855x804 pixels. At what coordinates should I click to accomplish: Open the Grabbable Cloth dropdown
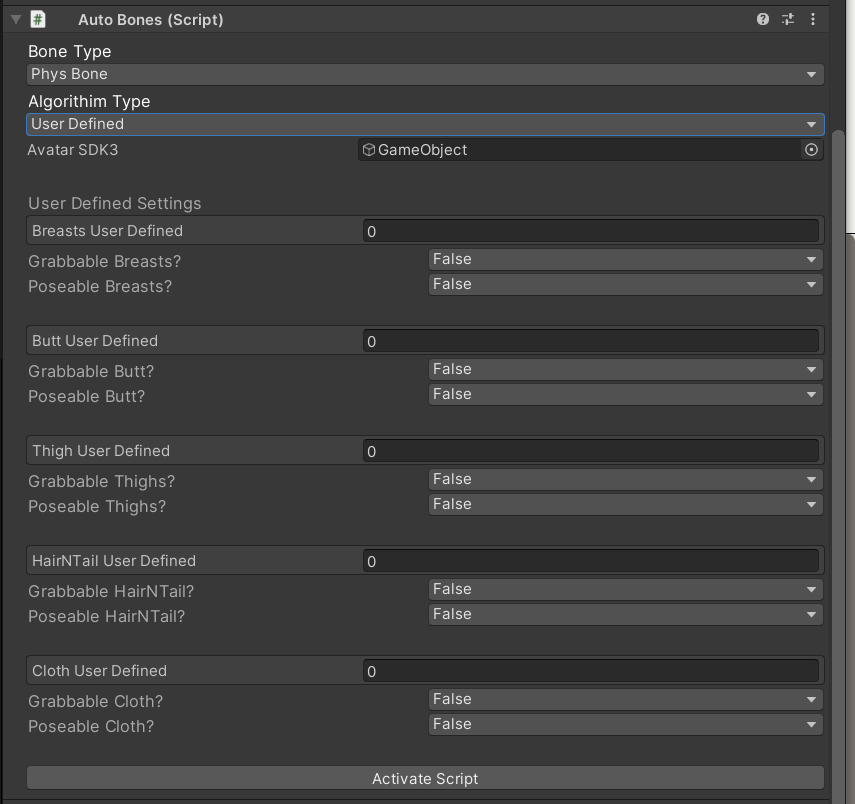625,699
